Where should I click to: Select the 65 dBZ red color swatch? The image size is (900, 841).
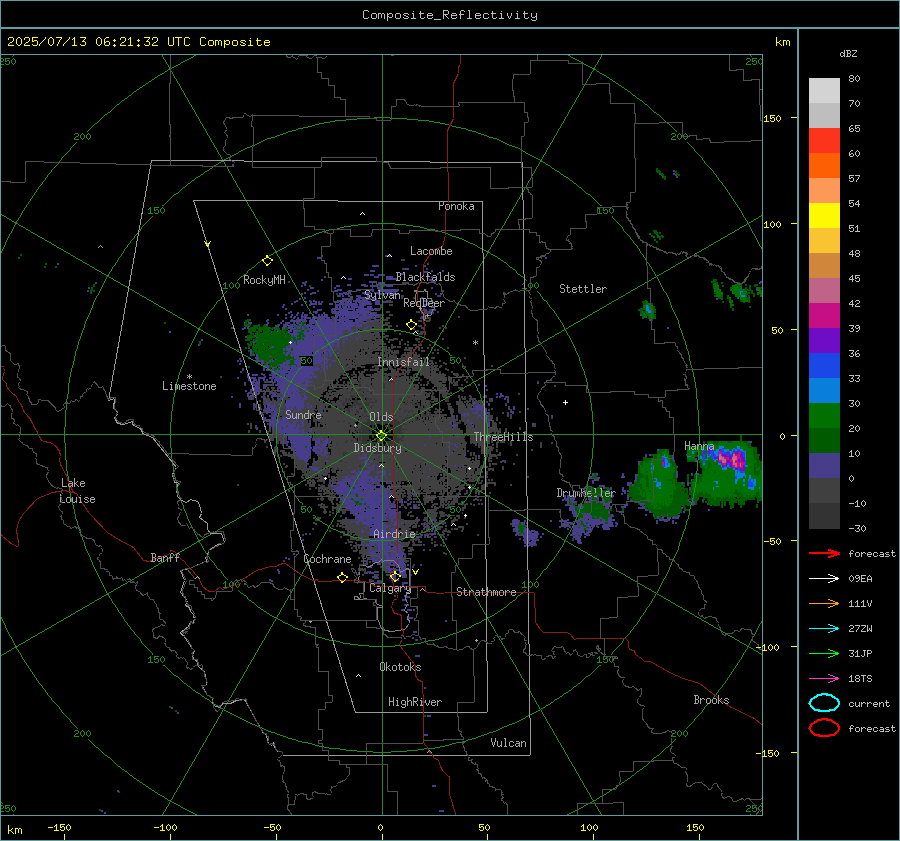pyautogui.click(x=824, y=140)
